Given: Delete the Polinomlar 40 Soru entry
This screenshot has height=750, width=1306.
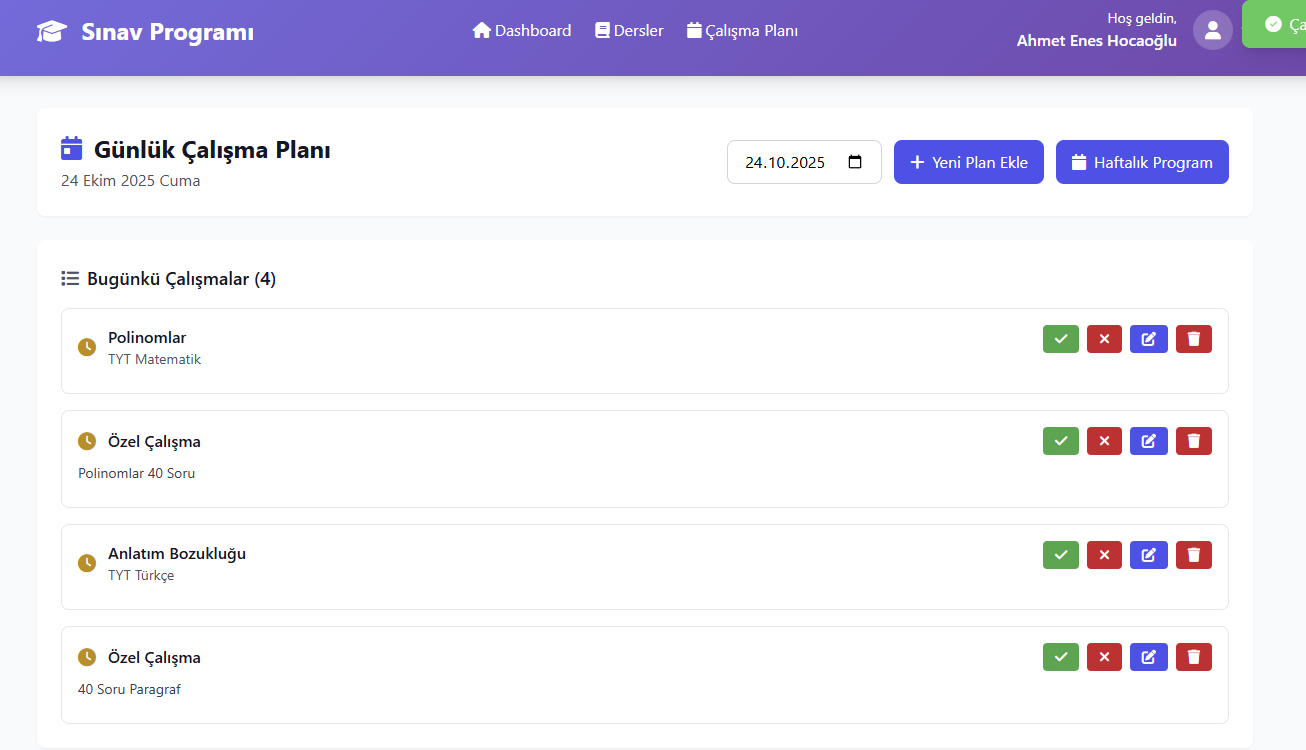Looking at the screenshot, I should [1193, 441].
